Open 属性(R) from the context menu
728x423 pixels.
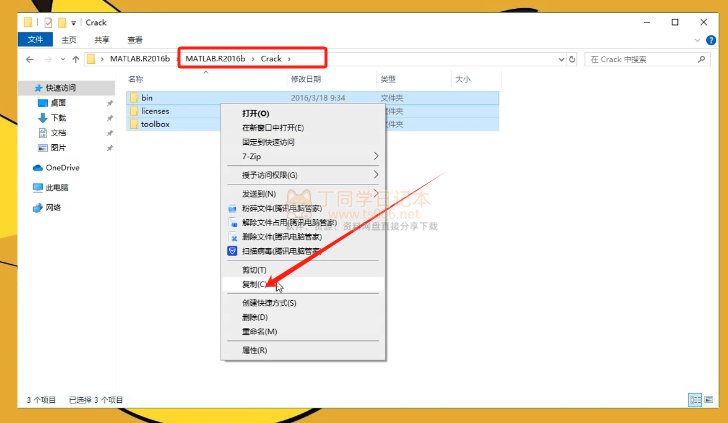coord(303,350)
